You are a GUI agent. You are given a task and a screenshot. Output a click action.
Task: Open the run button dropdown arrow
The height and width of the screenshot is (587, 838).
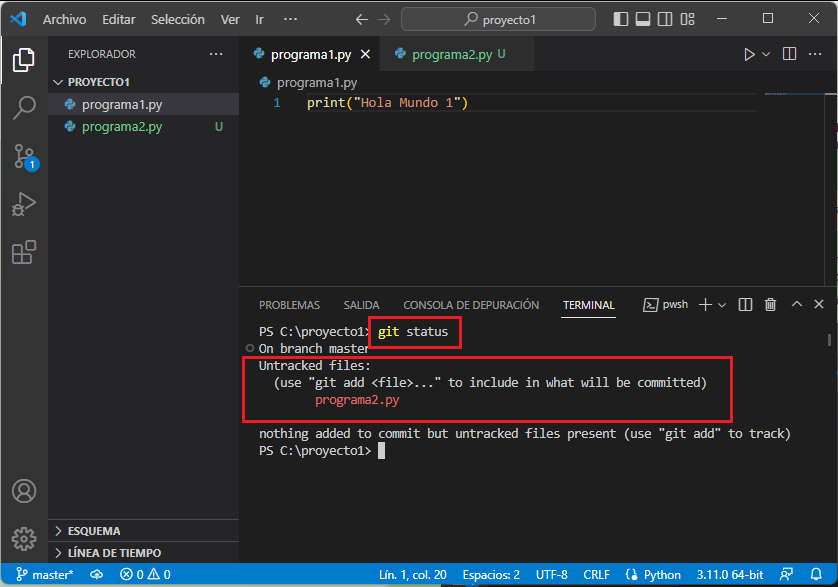(766, 55)
